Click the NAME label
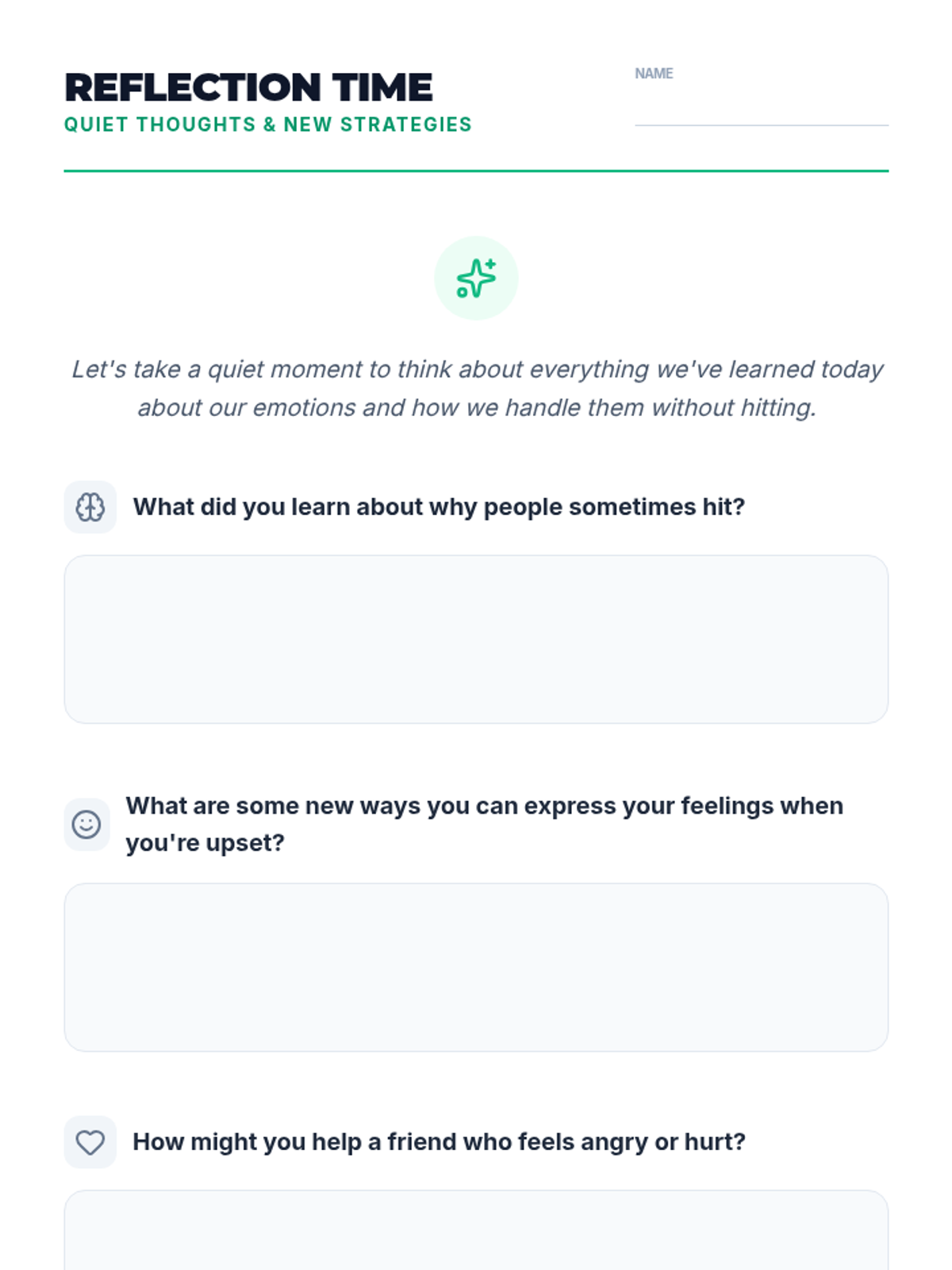 click(653, 74)
